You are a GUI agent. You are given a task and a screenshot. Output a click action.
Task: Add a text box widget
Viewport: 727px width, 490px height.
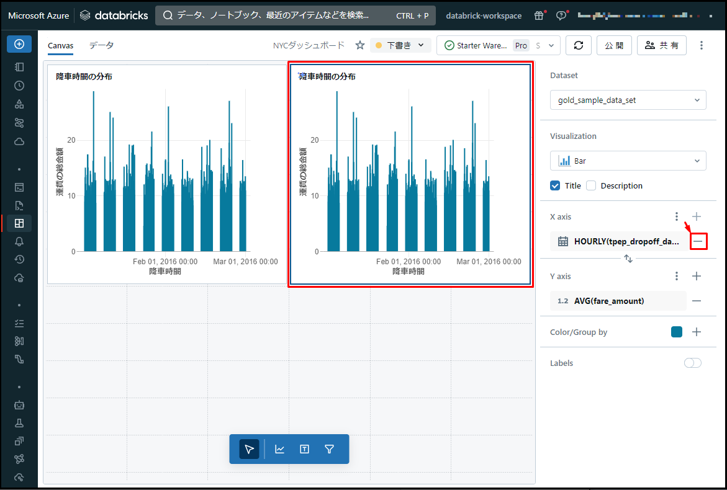point(304,450)
